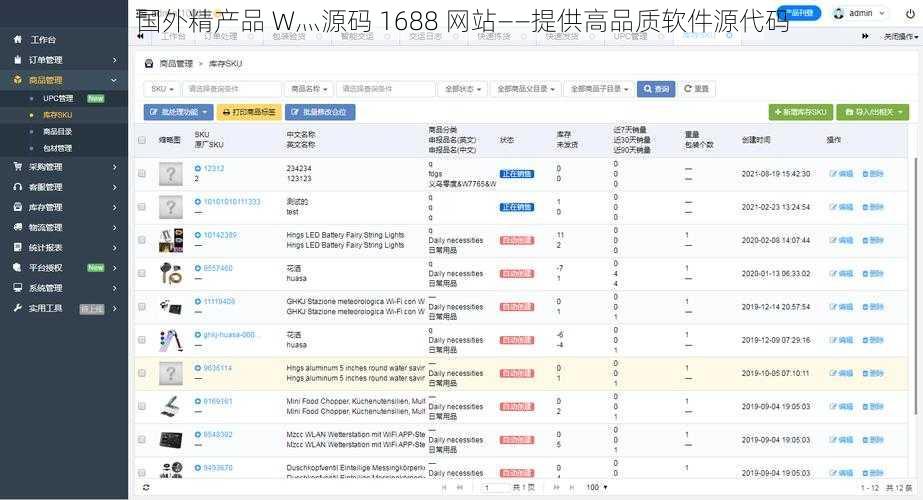This screenshot has width=923, height=500.
Task: Click the 系统管理 monitor icon
Action: point(18,288)
